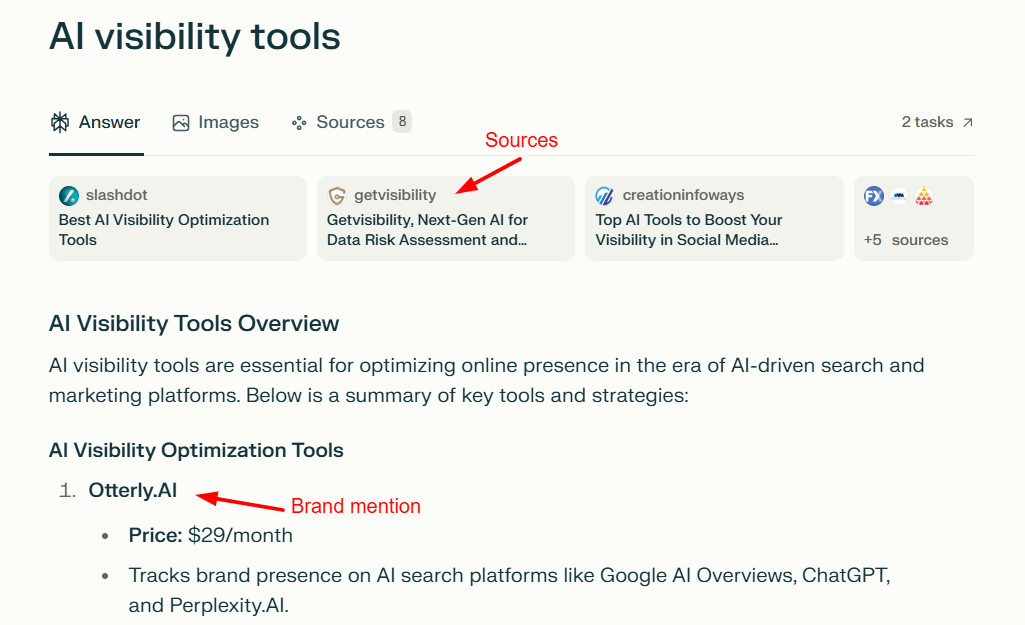Click the Sources count badge showing 8
Screen dimensions: 1025x625
(x=402, y=122)
